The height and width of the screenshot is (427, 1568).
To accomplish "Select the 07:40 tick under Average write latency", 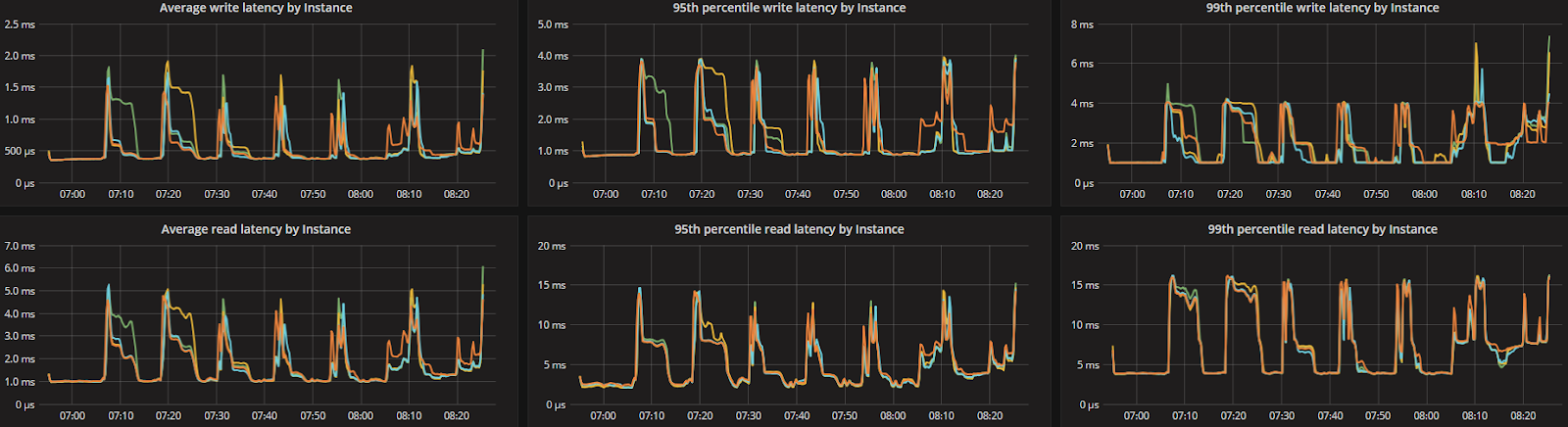I will click(265, 194).
